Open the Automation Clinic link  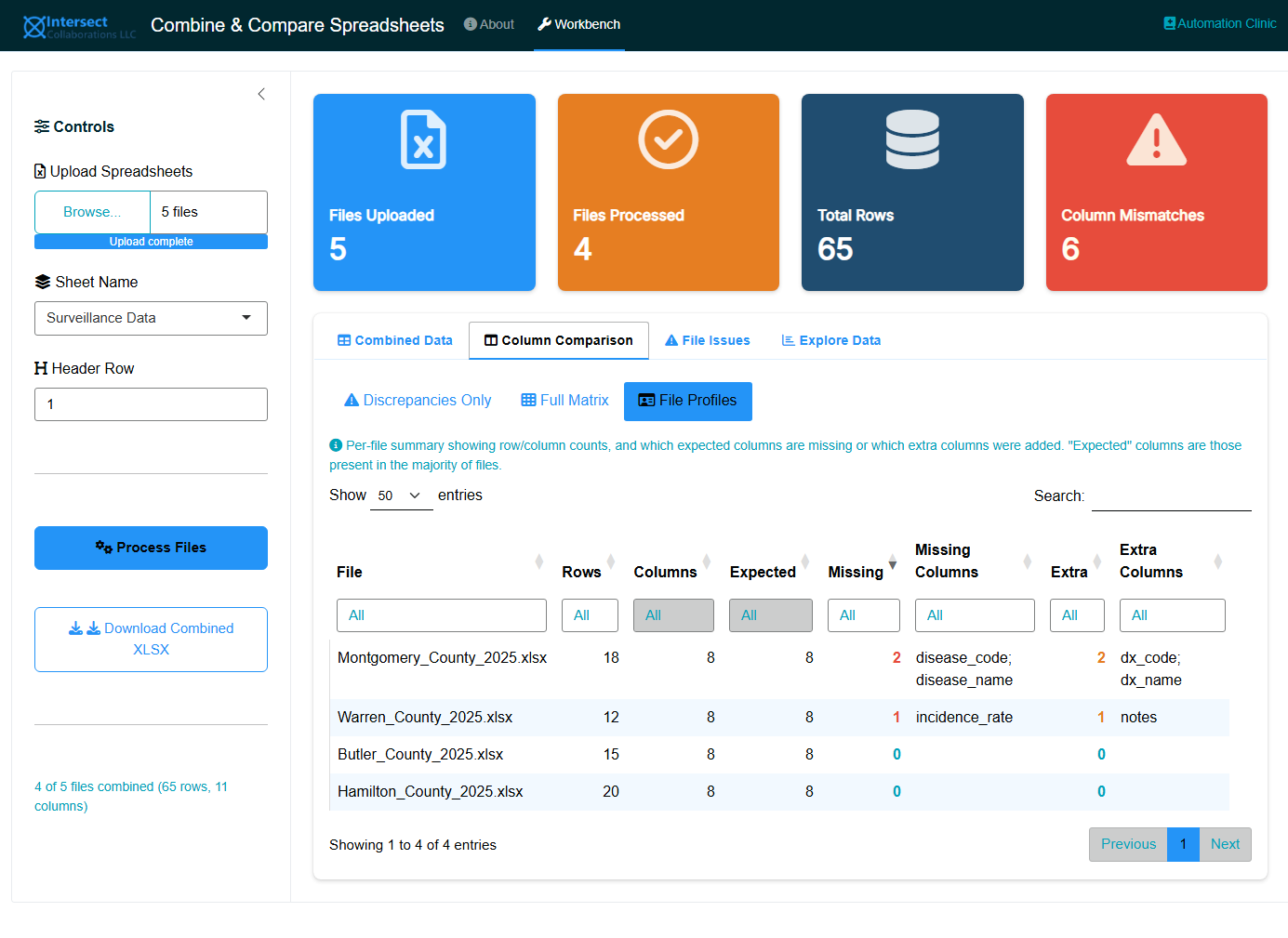point(1219,23)
